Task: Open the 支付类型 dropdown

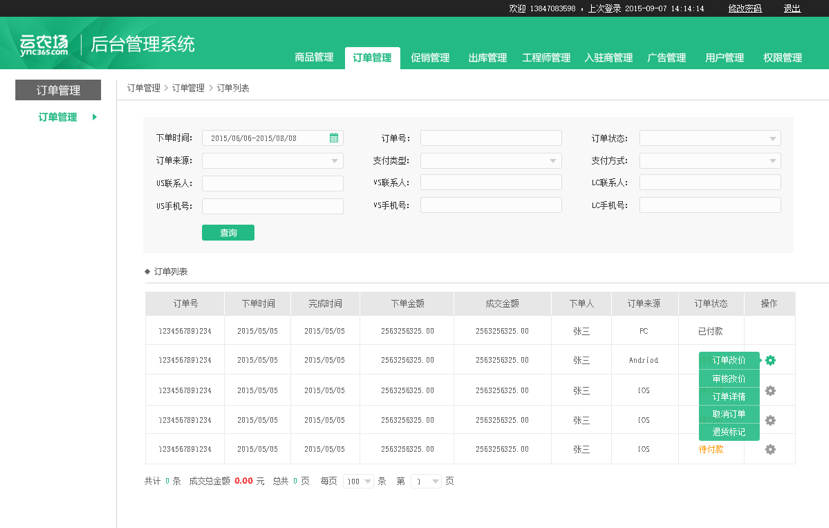Action: (491, 161)
